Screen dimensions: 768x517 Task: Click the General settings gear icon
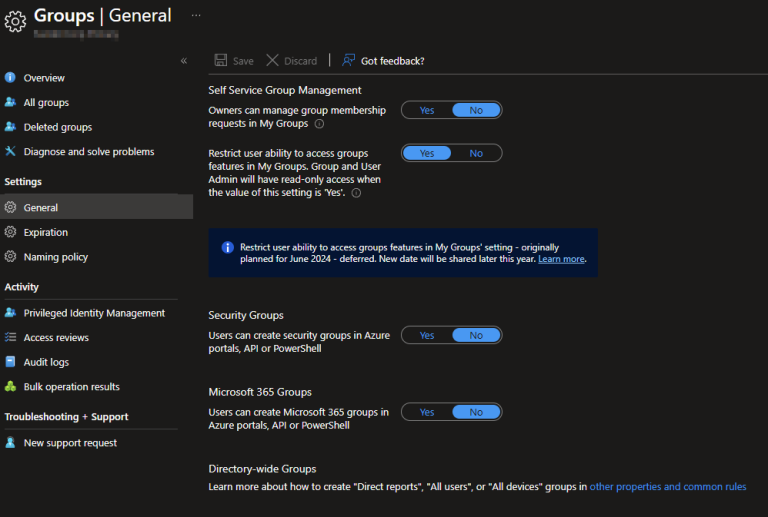(x=10, y=207)
